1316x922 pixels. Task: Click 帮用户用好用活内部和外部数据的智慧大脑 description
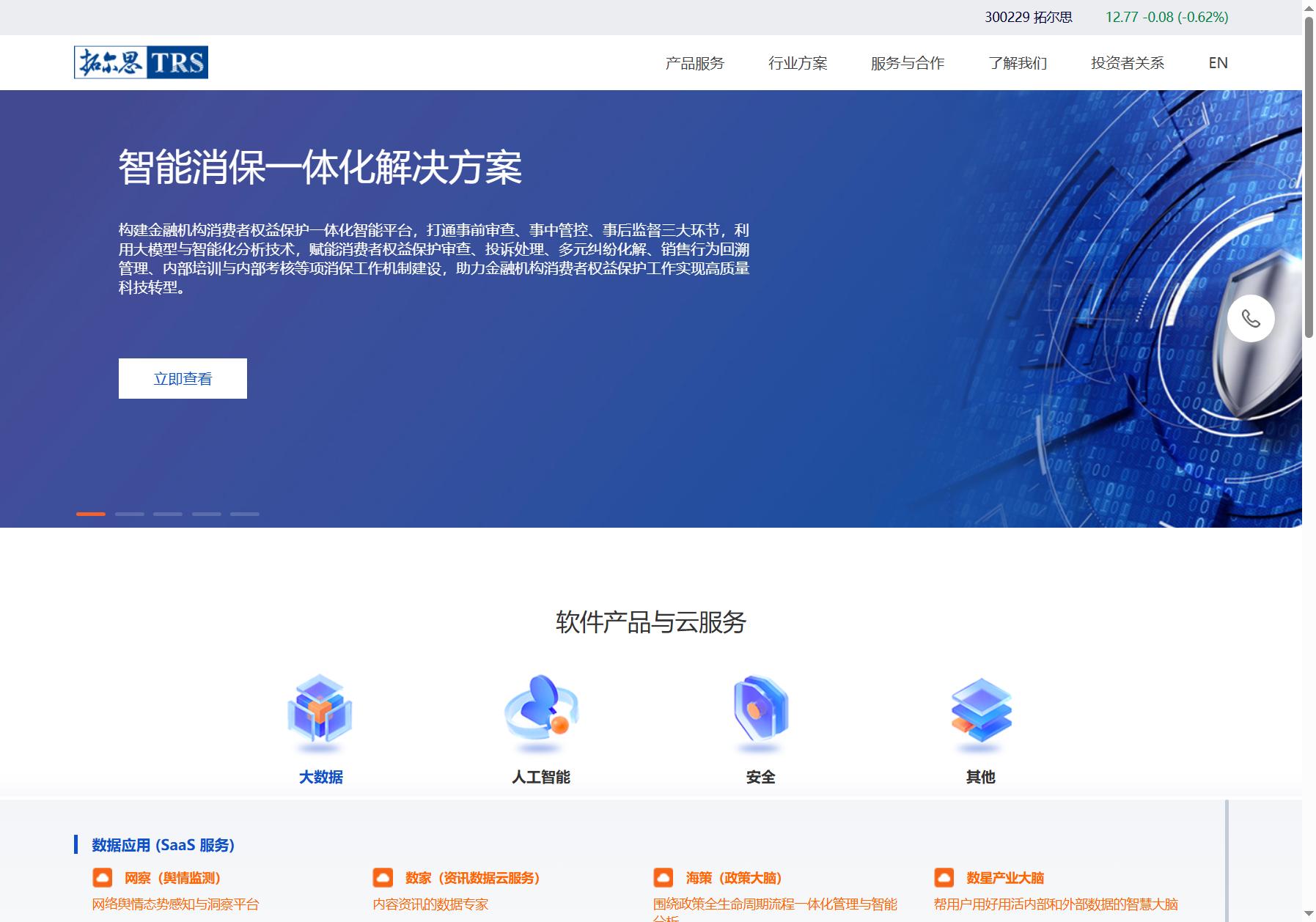click(1056, 904)
